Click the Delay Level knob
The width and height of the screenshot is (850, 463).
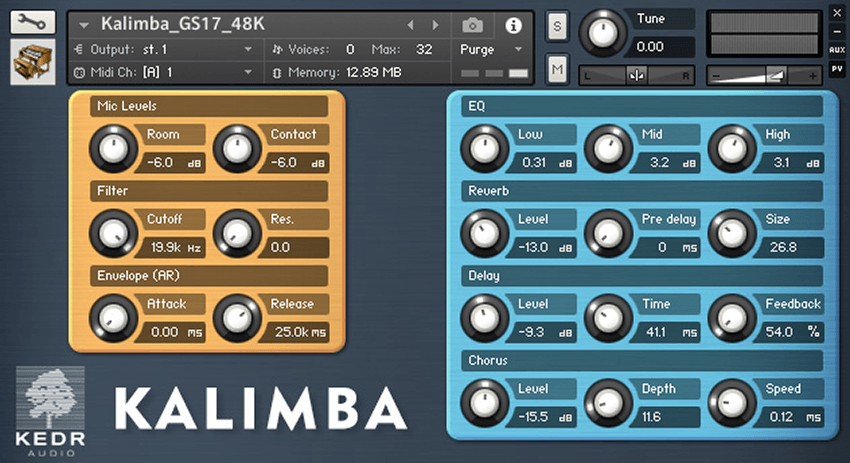[x=485, y=318]
